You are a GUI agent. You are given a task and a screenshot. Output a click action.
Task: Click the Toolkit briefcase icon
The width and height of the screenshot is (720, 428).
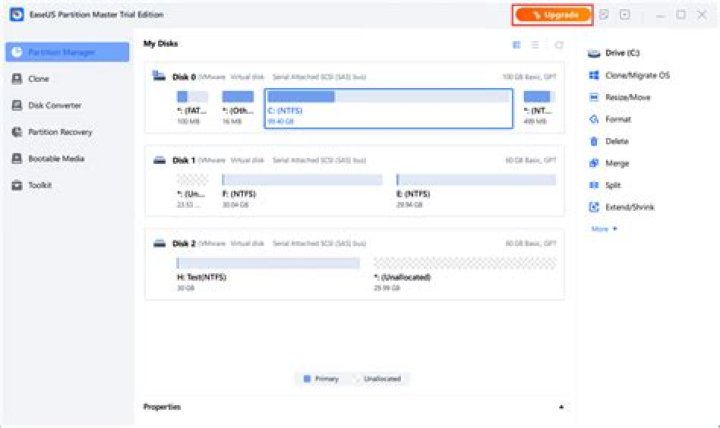point(17,186)
